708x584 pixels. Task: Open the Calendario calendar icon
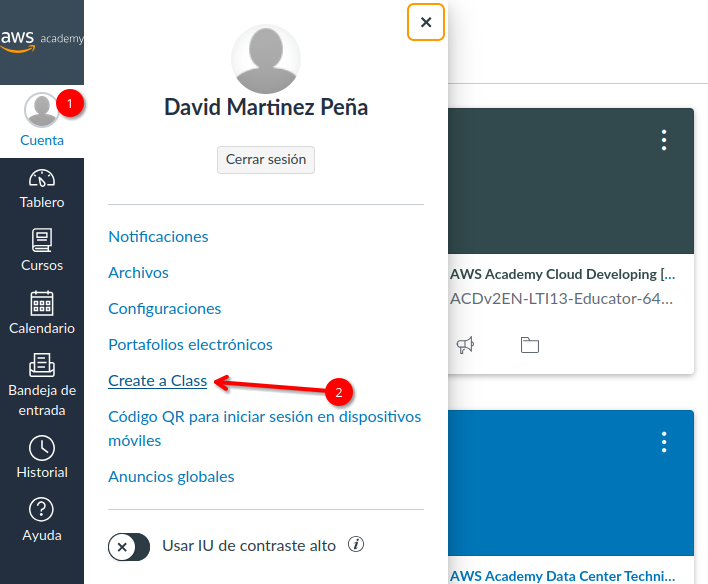point(42,303)
